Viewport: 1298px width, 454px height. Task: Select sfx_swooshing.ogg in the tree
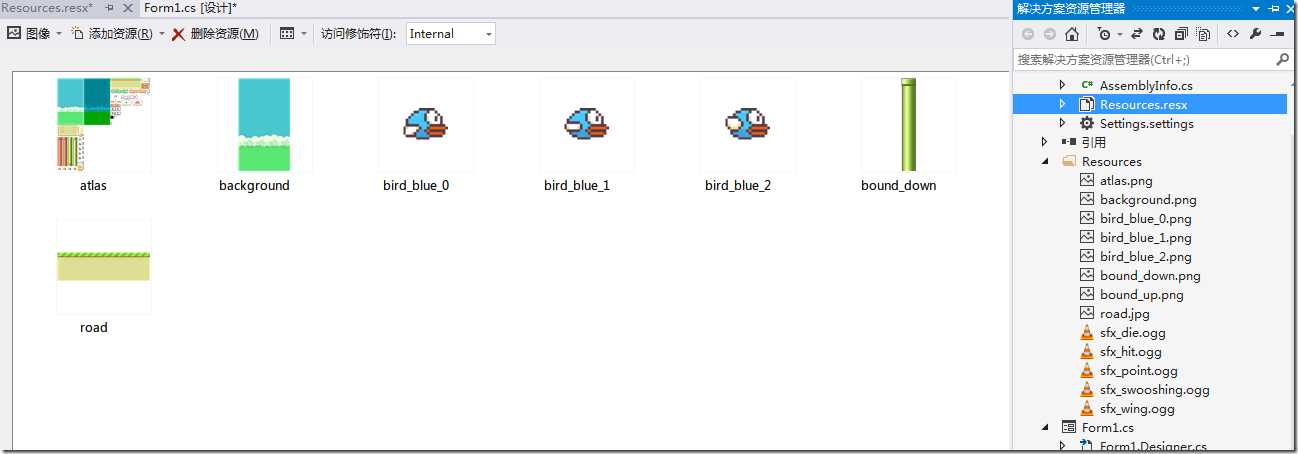click(x=1154, y=390)
